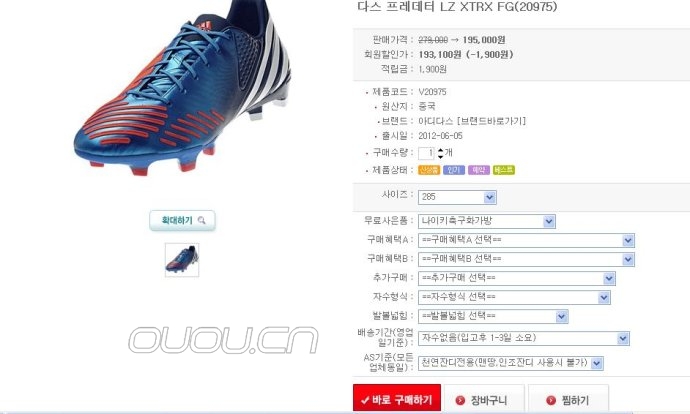Click the quantity input field

pyautogui.click(x=426, y=153)
